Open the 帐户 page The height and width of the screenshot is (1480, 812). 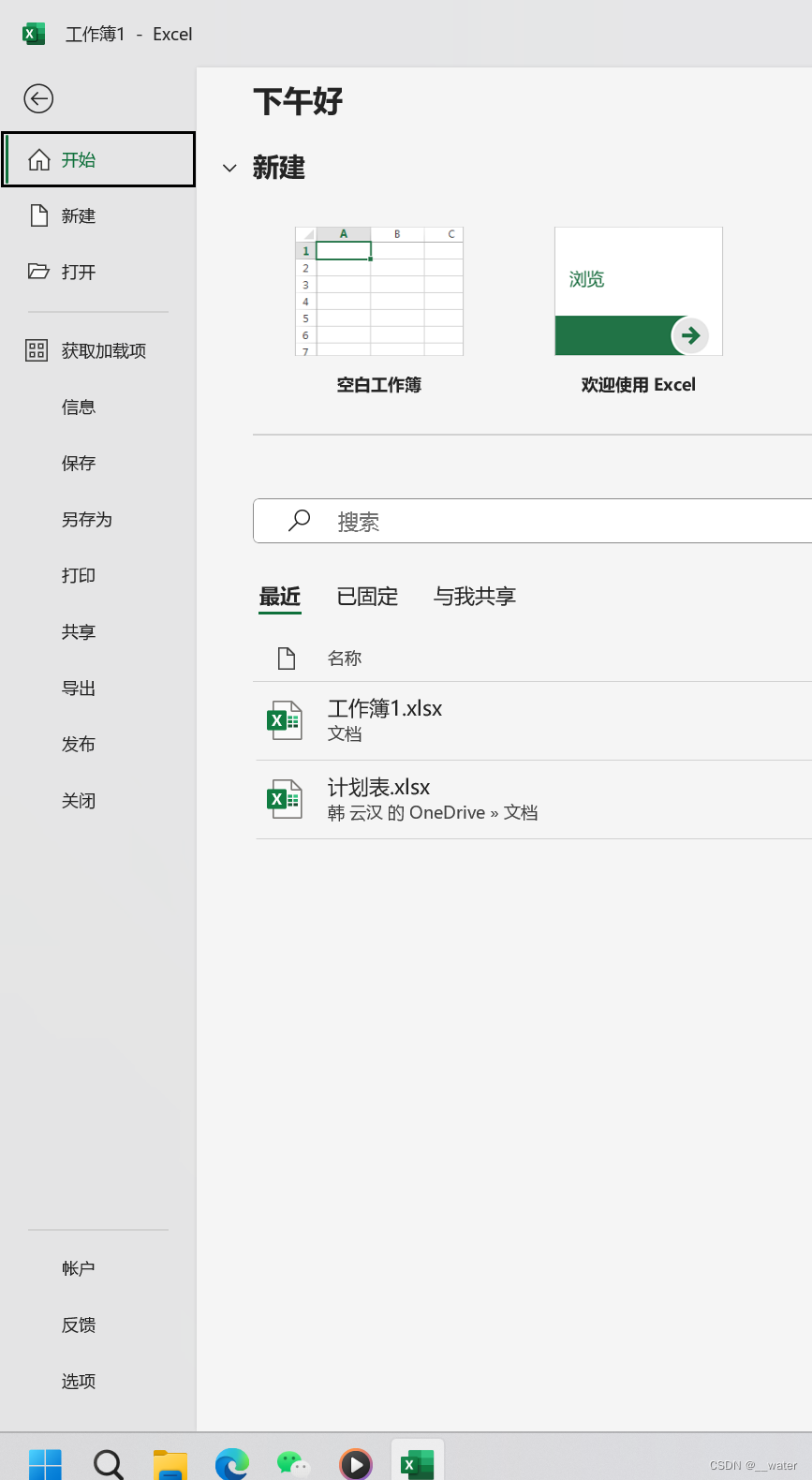point(98,1268)
